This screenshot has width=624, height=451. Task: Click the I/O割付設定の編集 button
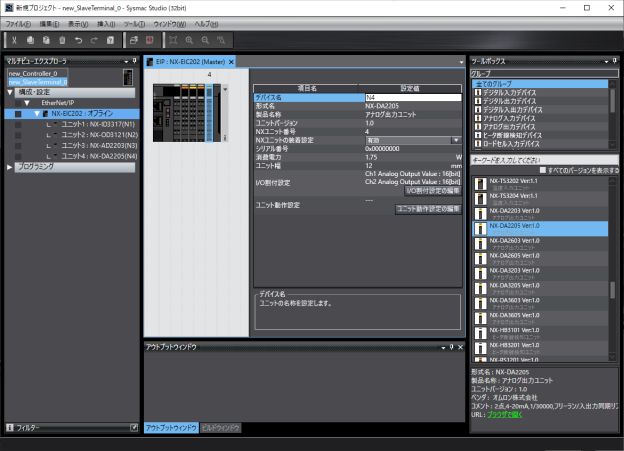pos(433,191)
